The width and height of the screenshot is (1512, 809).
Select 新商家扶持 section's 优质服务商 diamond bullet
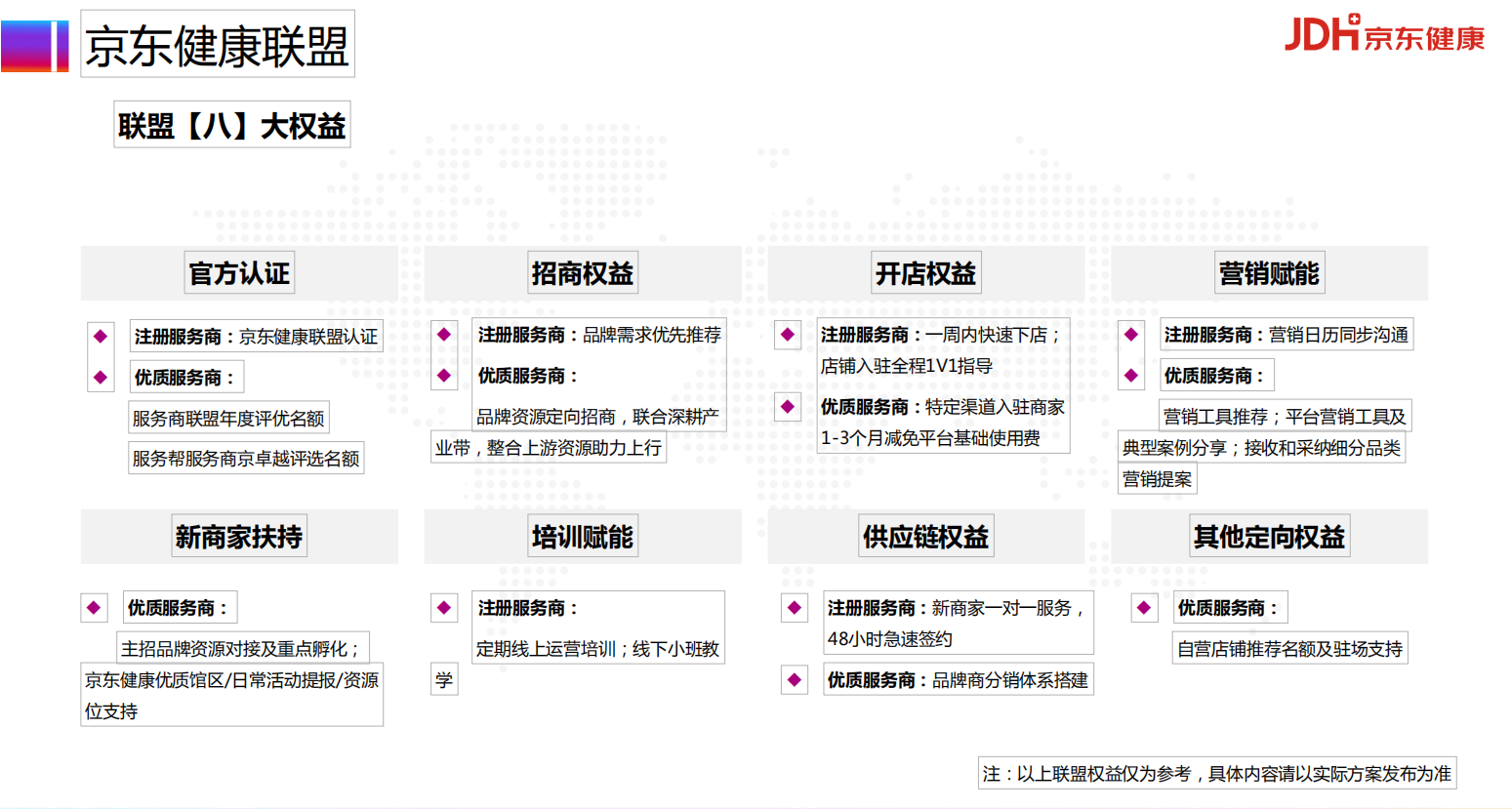[x=94, y=608]
